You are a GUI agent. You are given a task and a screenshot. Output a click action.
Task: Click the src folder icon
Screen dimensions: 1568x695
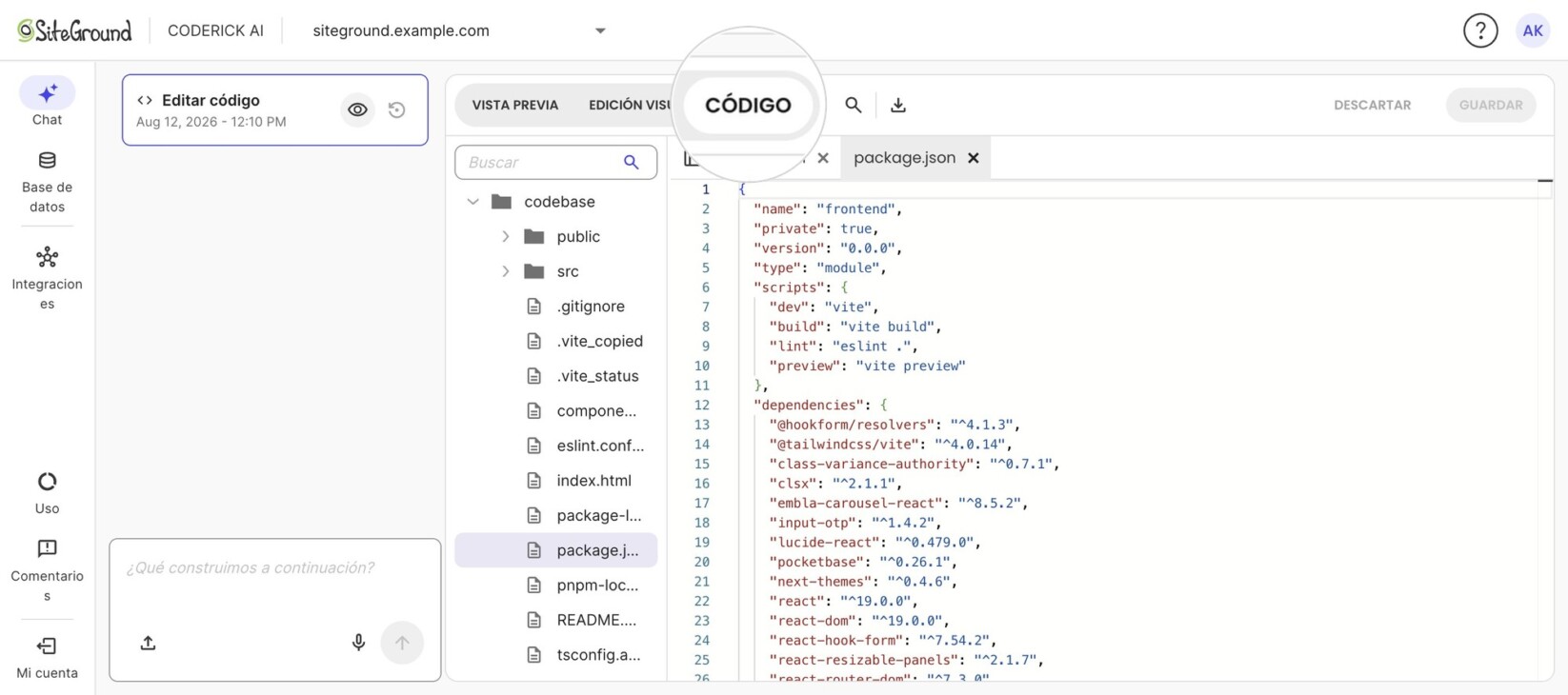534,271
